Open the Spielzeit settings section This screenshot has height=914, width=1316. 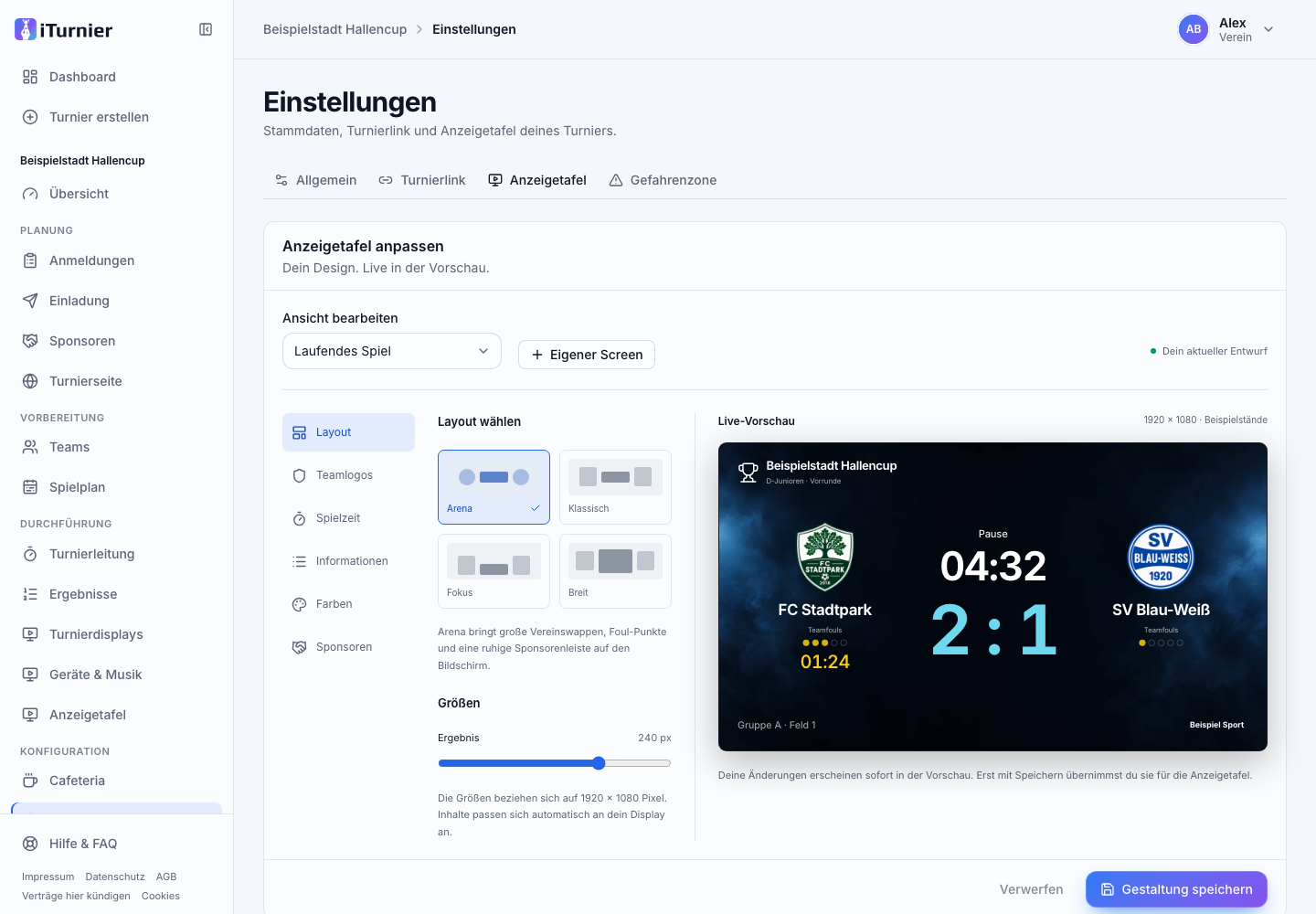pos(348,518)
